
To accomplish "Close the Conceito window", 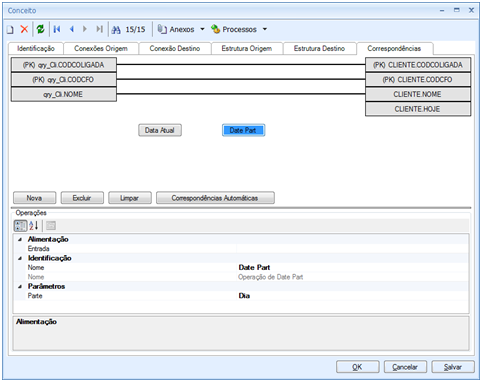I will pos(471,10).
